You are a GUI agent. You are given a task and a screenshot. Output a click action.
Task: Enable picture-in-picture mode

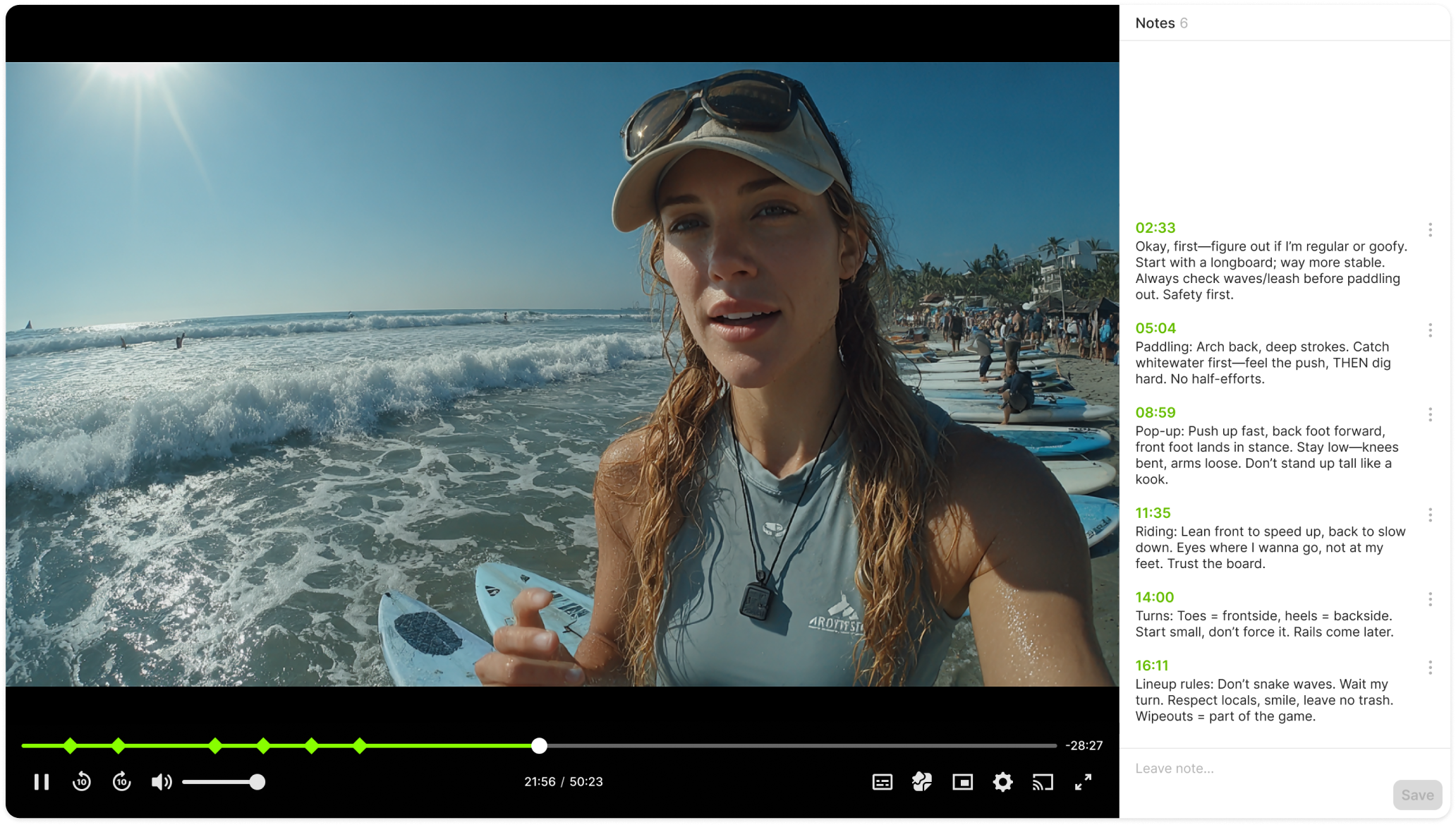962,782
